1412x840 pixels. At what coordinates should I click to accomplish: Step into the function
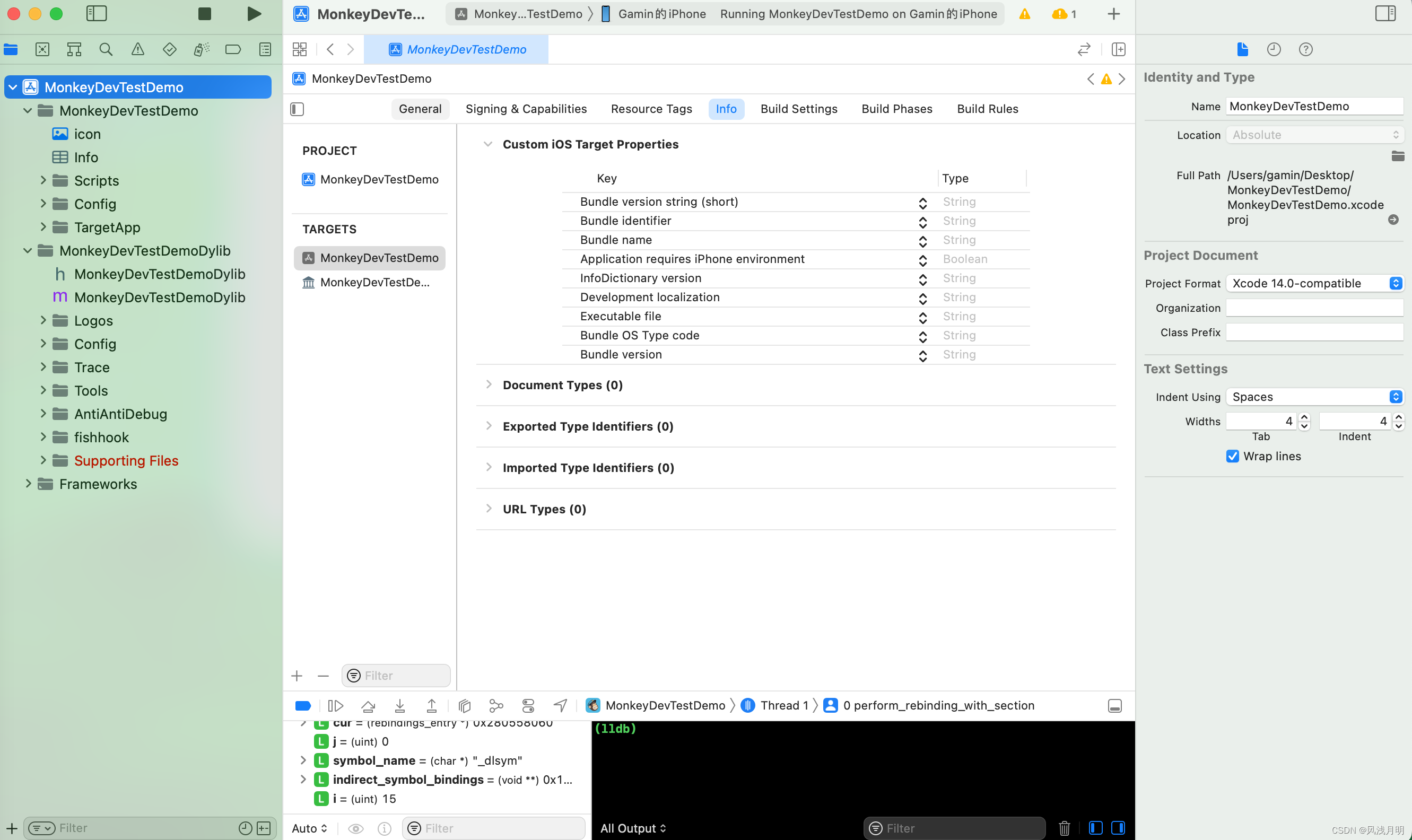coord(400,705)
